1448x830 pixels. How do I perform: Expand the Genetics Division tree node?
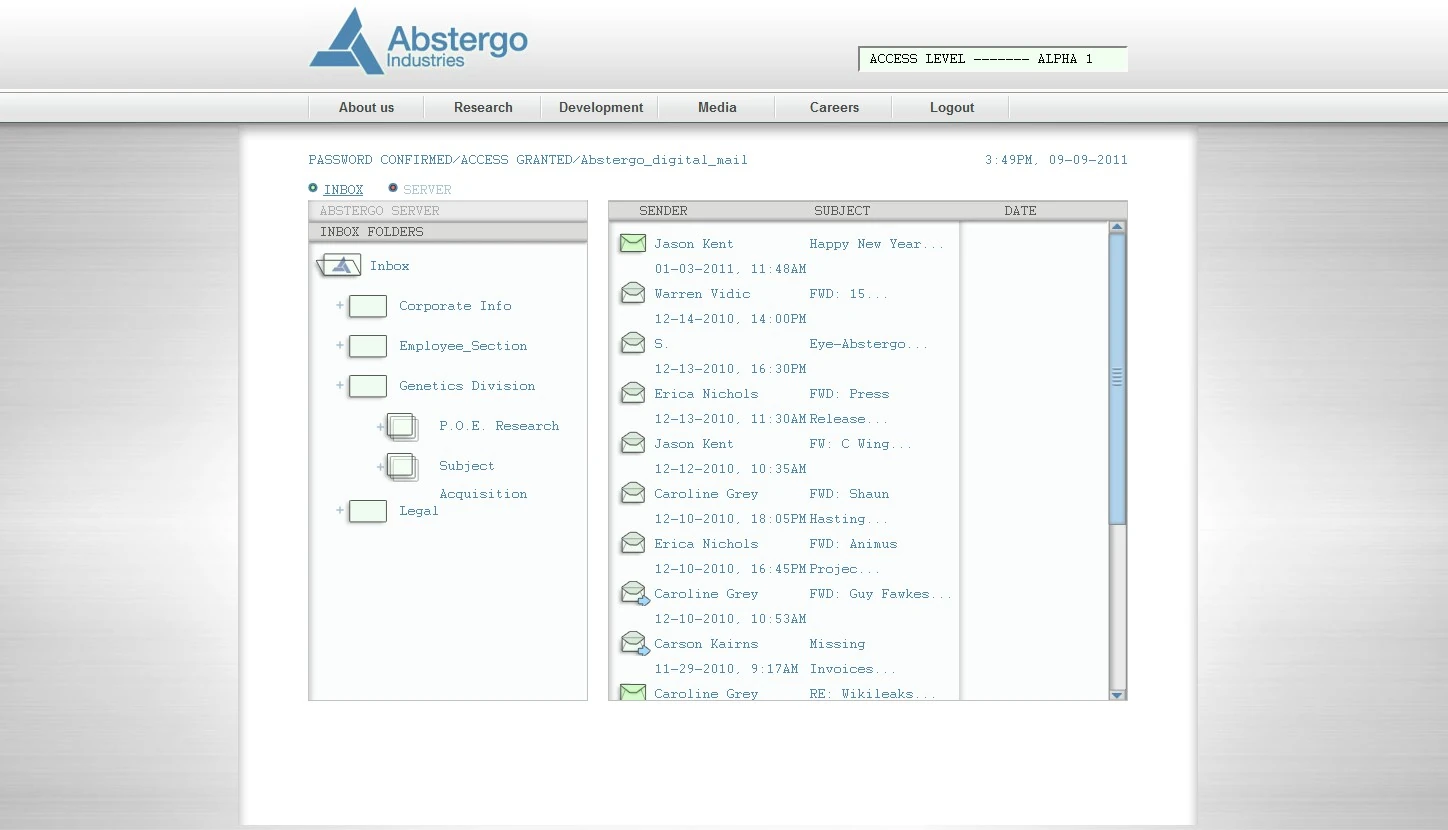click(340, 385)
